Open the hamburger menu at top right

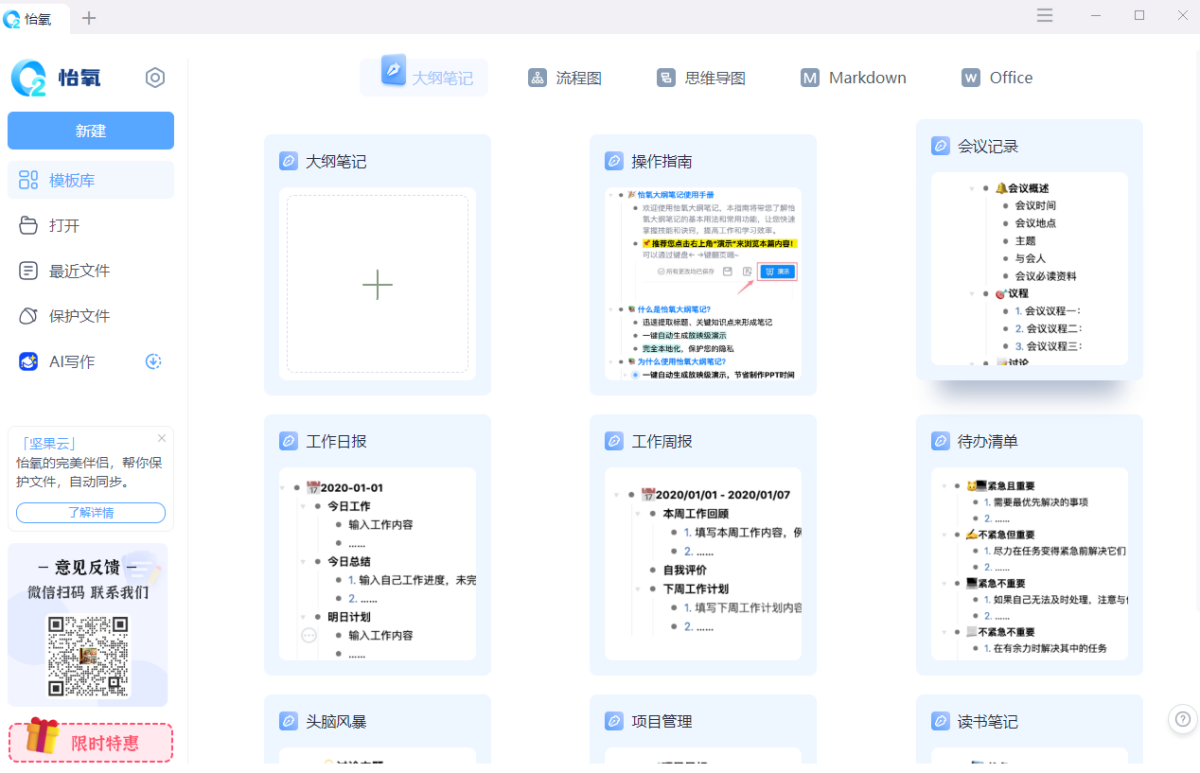1044,15
